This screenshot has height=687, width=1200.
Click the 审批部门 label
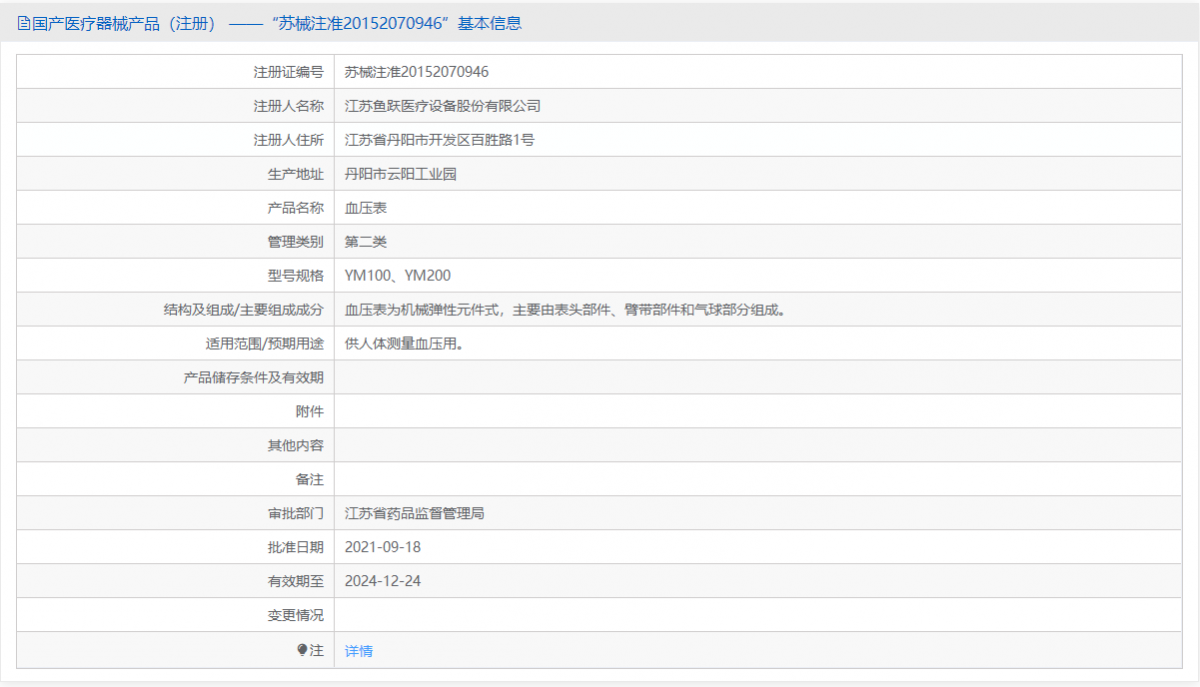296,514
